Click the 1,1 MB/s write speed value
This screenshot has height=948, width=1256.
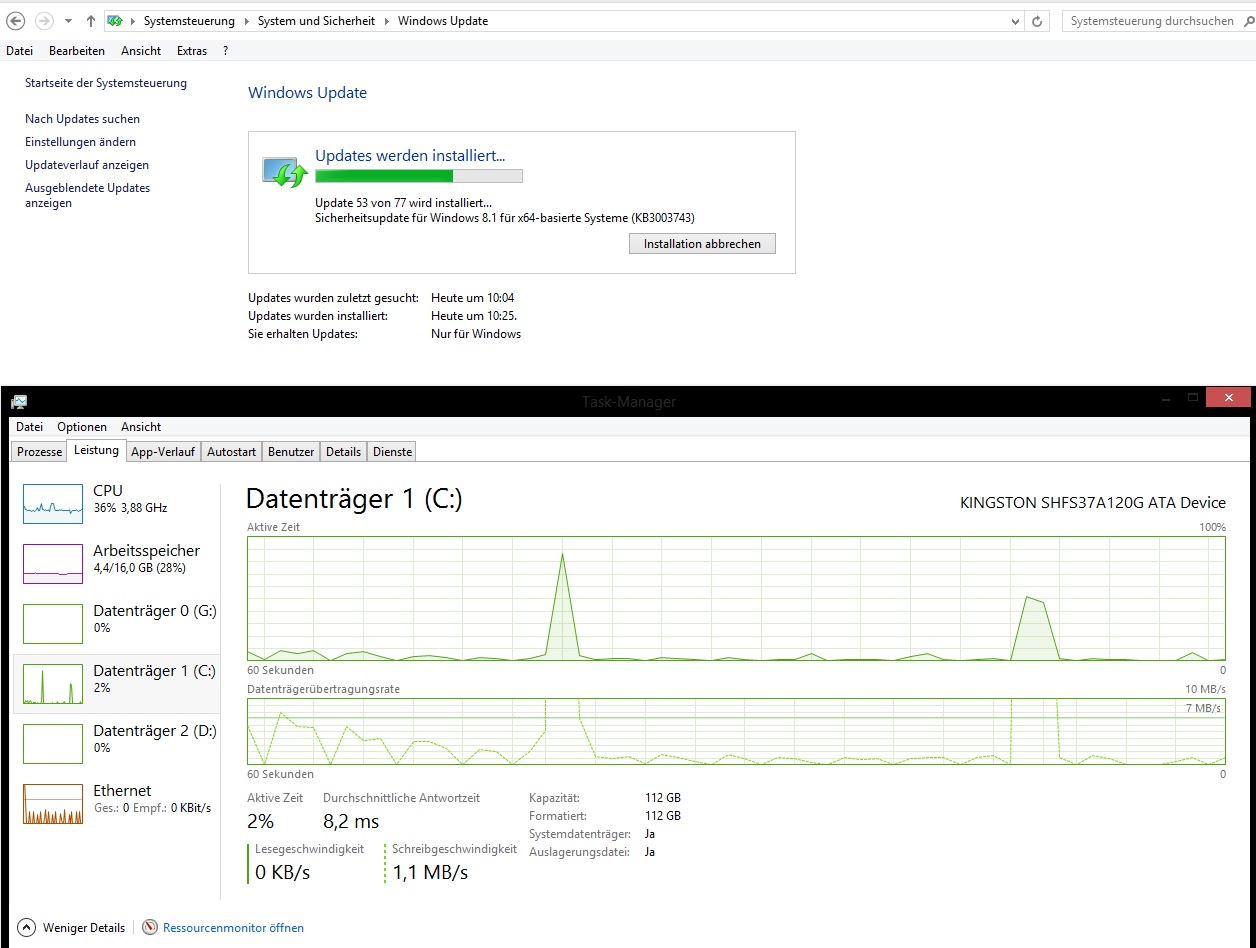click(x=430, y=873)
